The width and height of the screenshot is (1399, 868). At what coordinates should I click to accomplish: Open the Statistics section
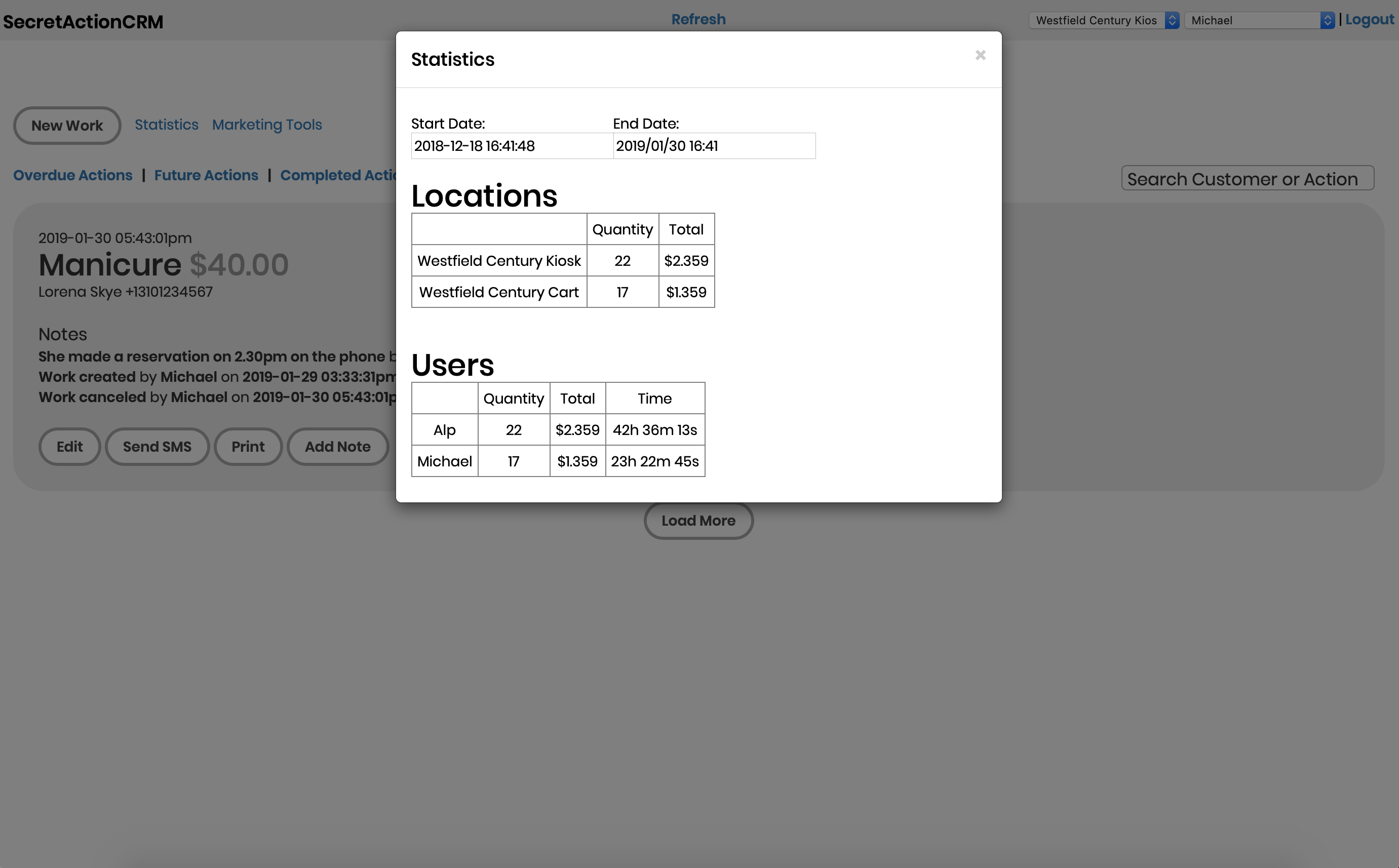pos(167,125)
